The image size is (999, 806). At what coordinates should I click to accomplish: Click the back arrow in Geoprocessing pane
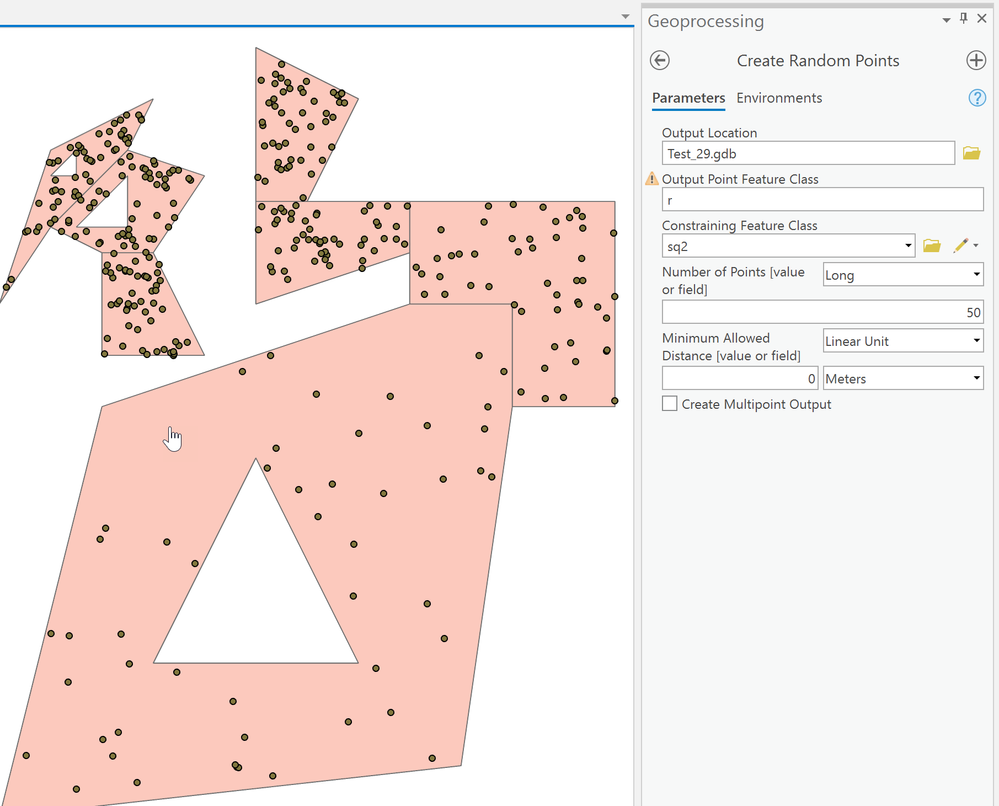(x=659, y=61)
